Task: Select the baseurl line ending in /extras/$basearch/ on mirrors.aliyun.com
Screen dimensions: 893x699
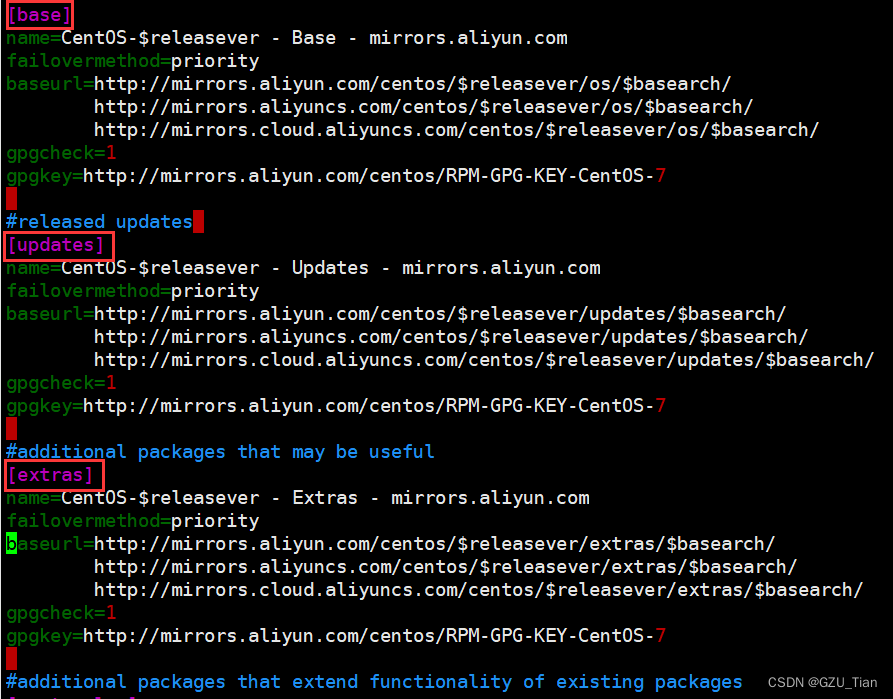Action: (391, 544)
